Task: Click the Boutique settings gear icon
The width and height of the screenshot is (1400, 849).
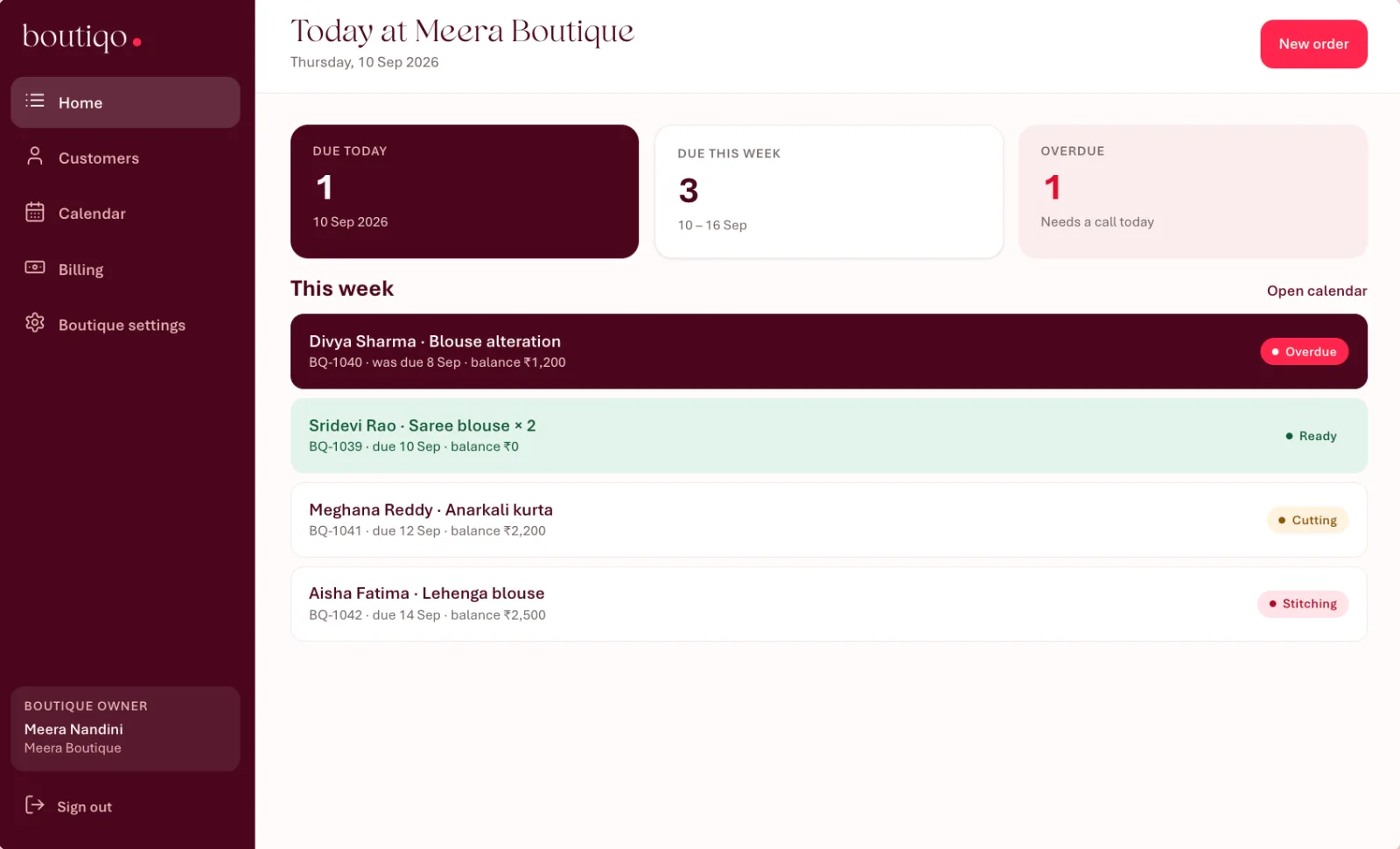Action: (x=35, y=323)
